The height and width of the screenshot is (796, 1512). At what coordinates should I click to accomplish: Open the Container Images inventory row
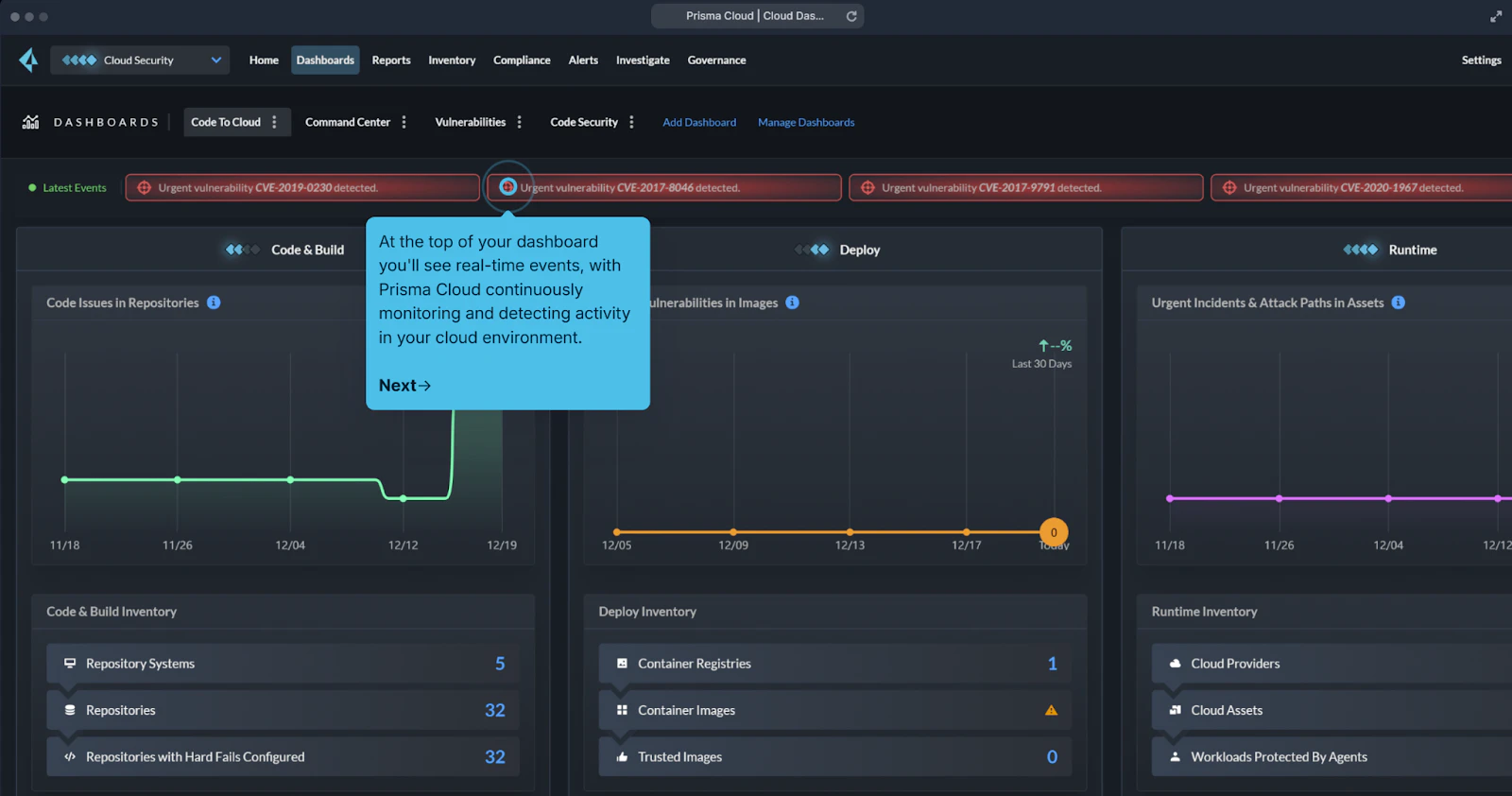point(835,710)
